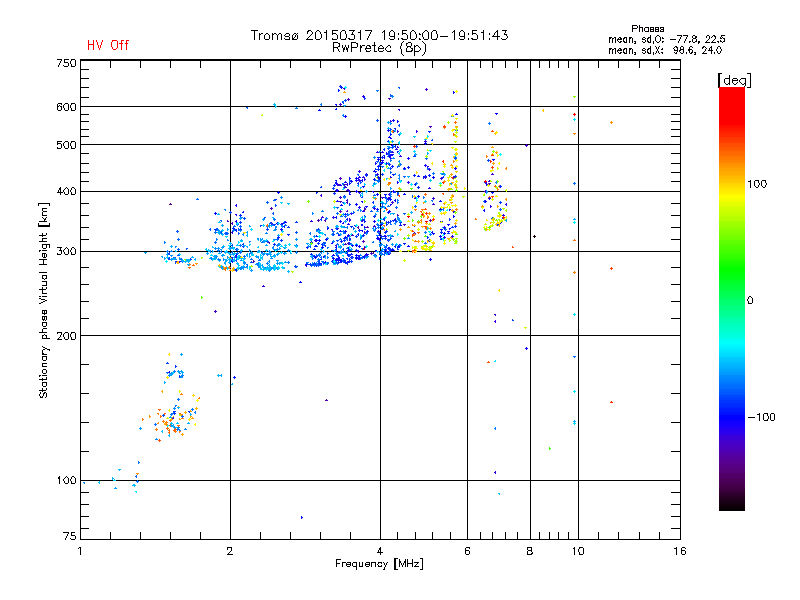
Task: Click the colorbar tick label '0'
Action: (x=750, y=301)
